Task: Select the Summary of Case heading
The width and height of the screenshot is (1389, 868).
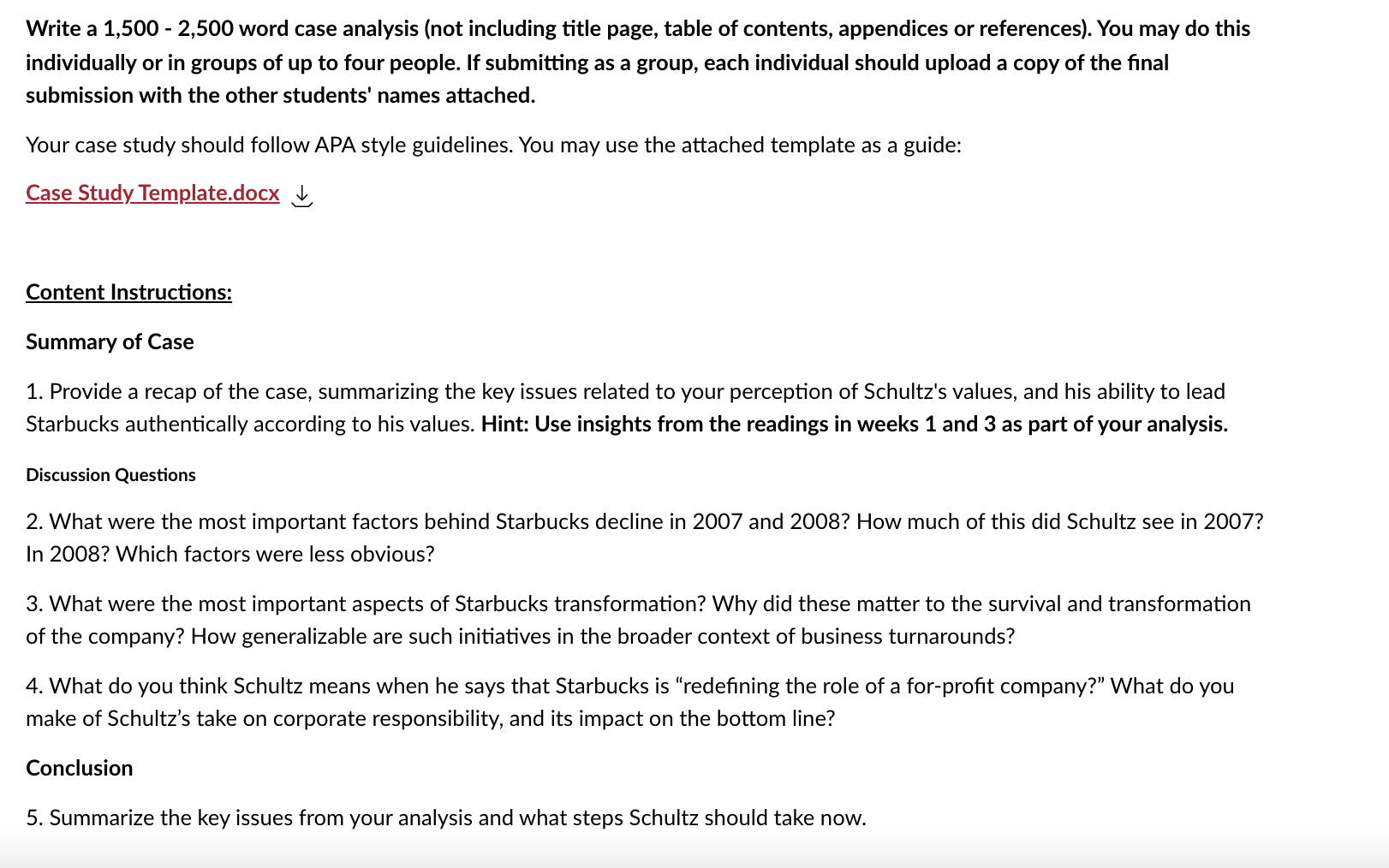Action: 110,342
